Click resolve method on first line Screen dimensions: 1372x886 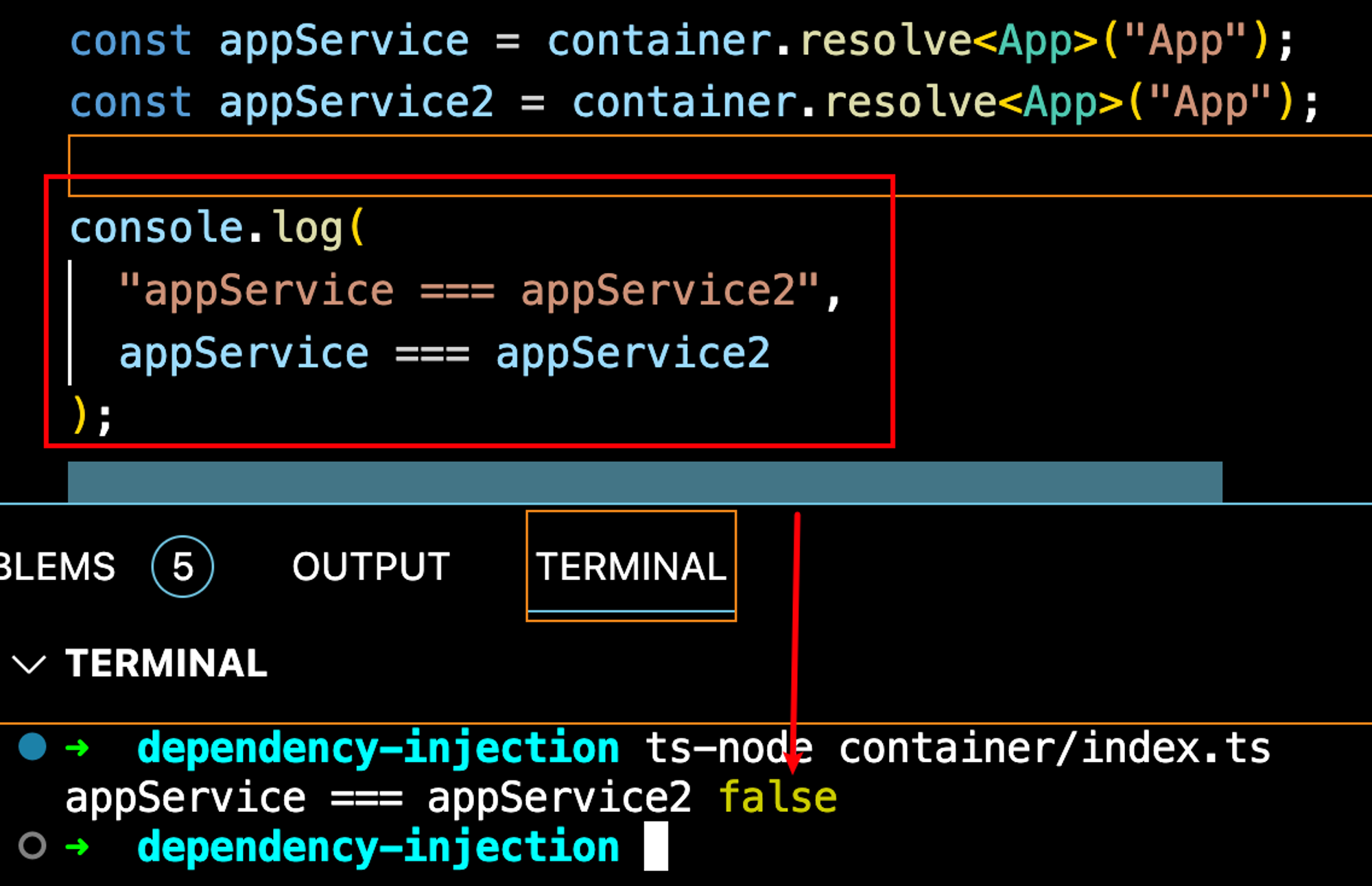[885, 41]
